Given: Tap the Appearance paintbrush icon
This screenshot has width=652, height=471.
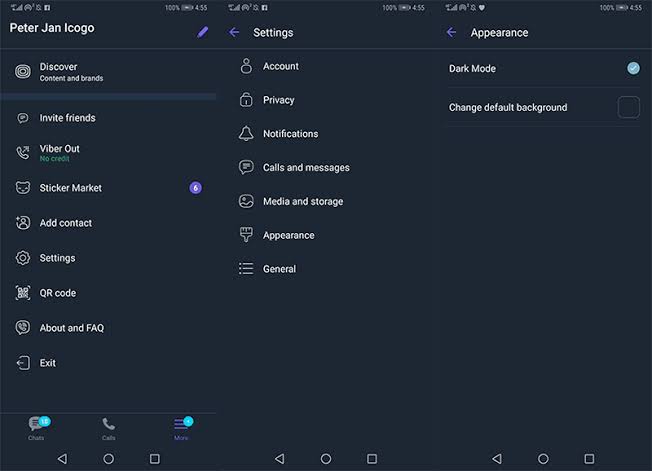Looking at the screenshot, I should click(246, 234).
